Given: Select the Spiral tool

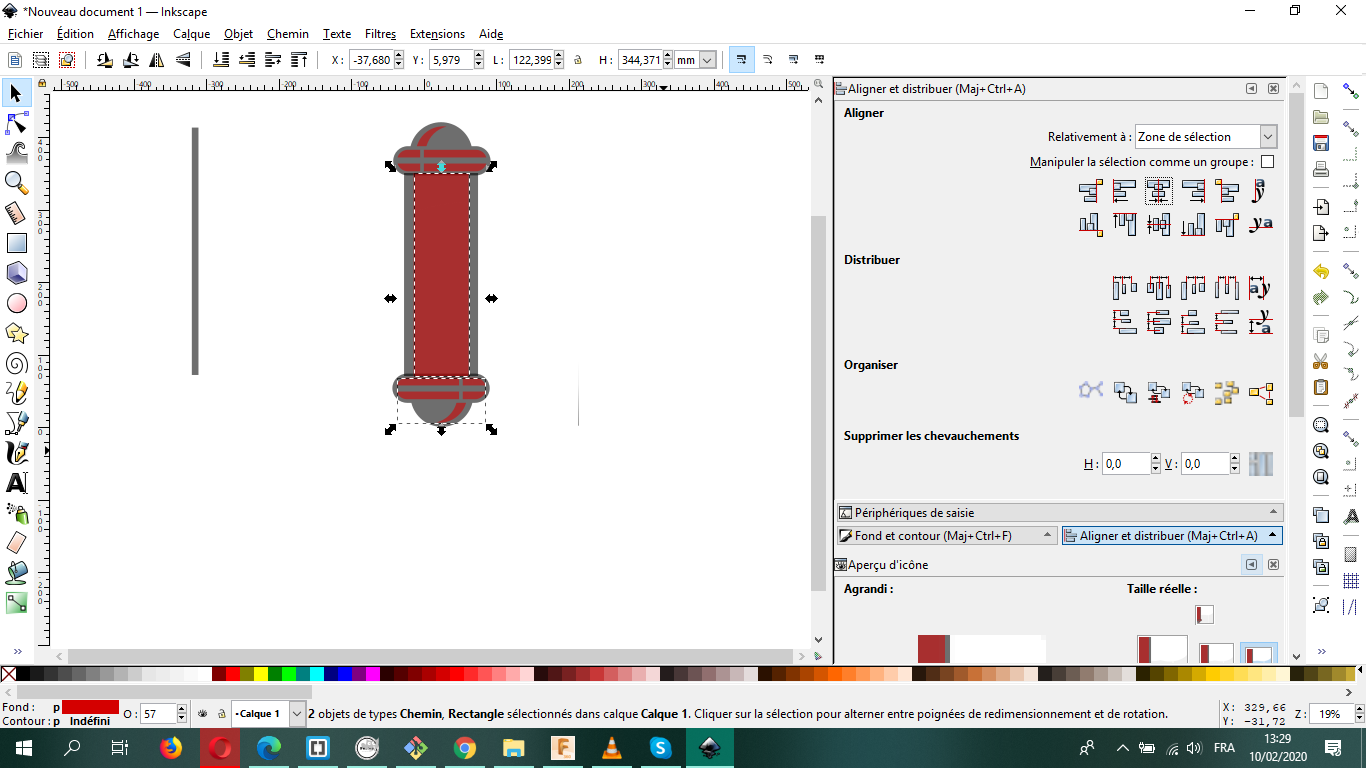Looking at the screenshot, I should 17,363.
